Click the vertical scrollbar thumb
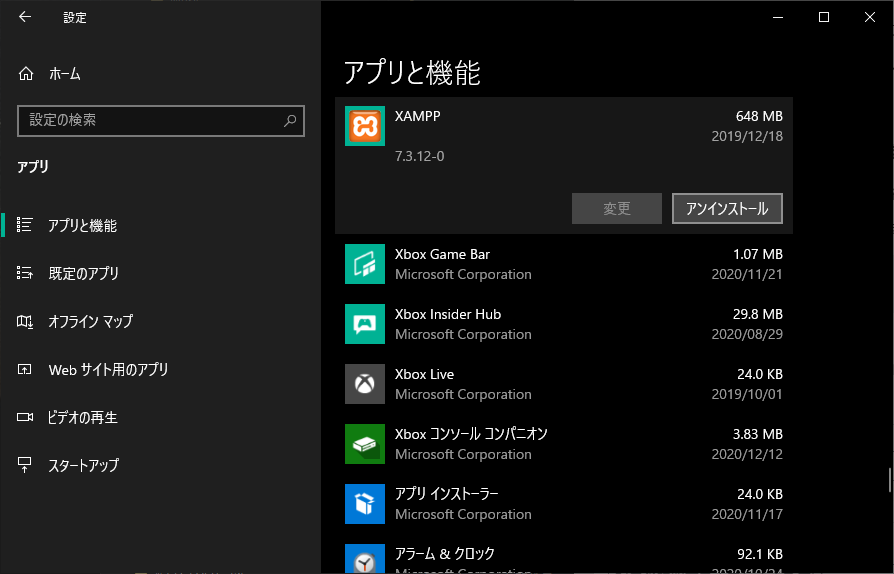 [x=889, y=480]
